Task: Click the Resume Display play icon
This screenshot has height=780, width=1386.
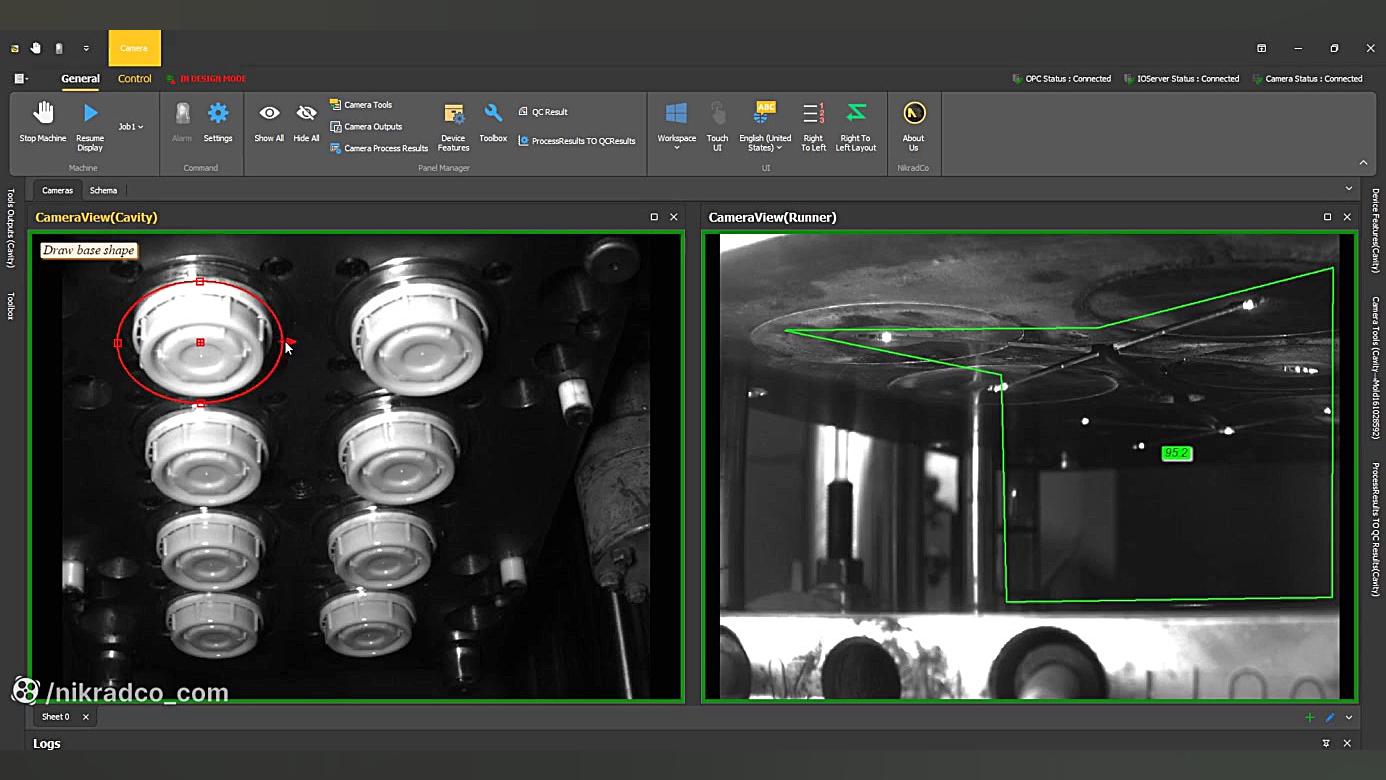Action: pyautogui.click(x=90, y=113)
